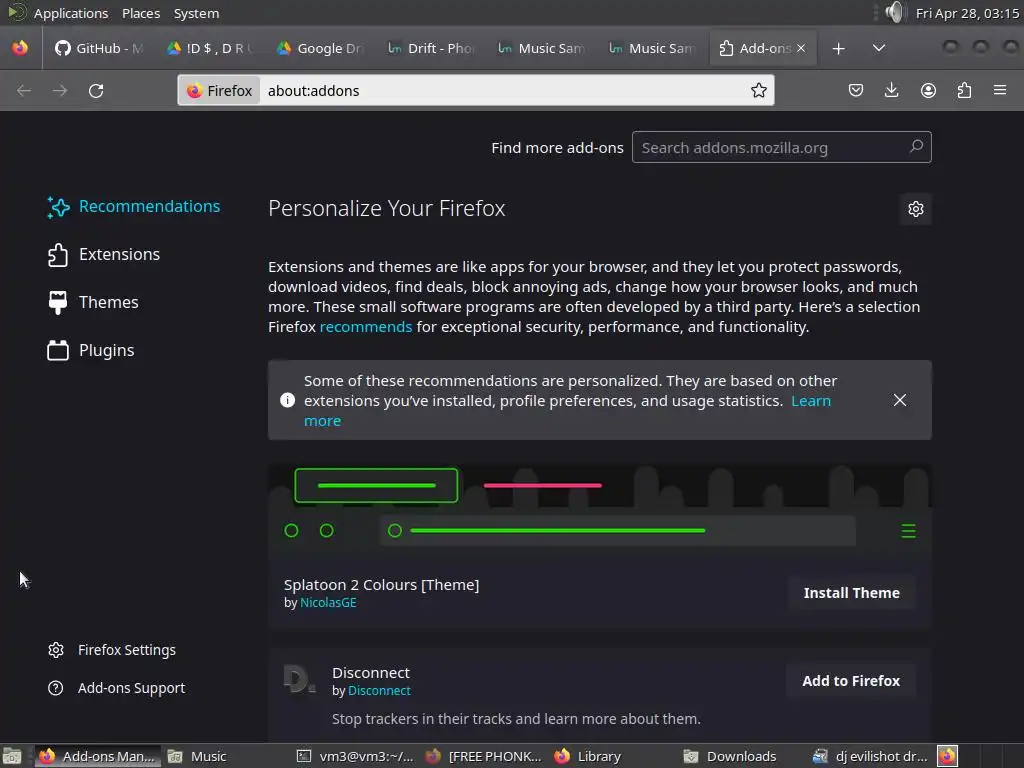Viewport: 1024px width, 768px height.
Task: Open a new tab with plus button
Action: 839,48
